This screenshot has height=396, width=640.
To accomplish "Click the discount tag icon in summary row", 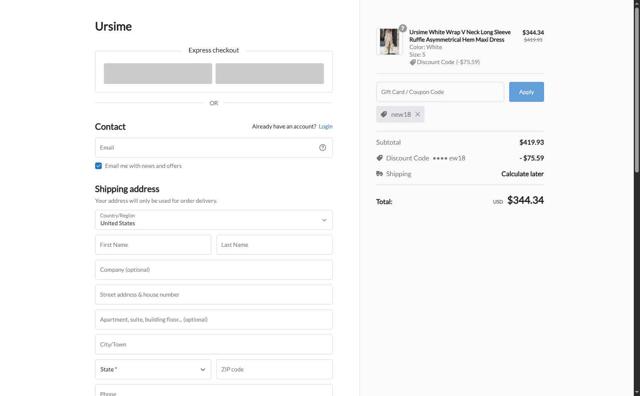I will pyautogui.click(x=380, y=158).
